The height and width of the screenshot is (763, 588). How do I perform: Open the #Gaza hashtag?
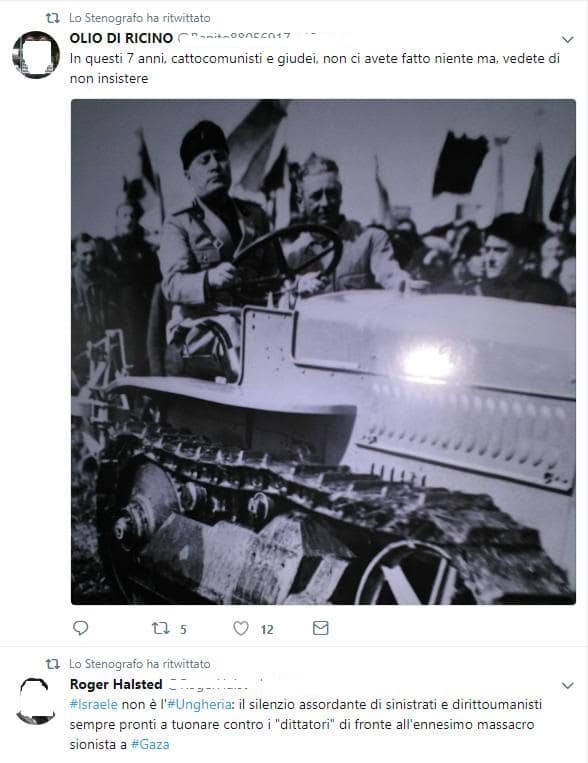tap(150, 745)
